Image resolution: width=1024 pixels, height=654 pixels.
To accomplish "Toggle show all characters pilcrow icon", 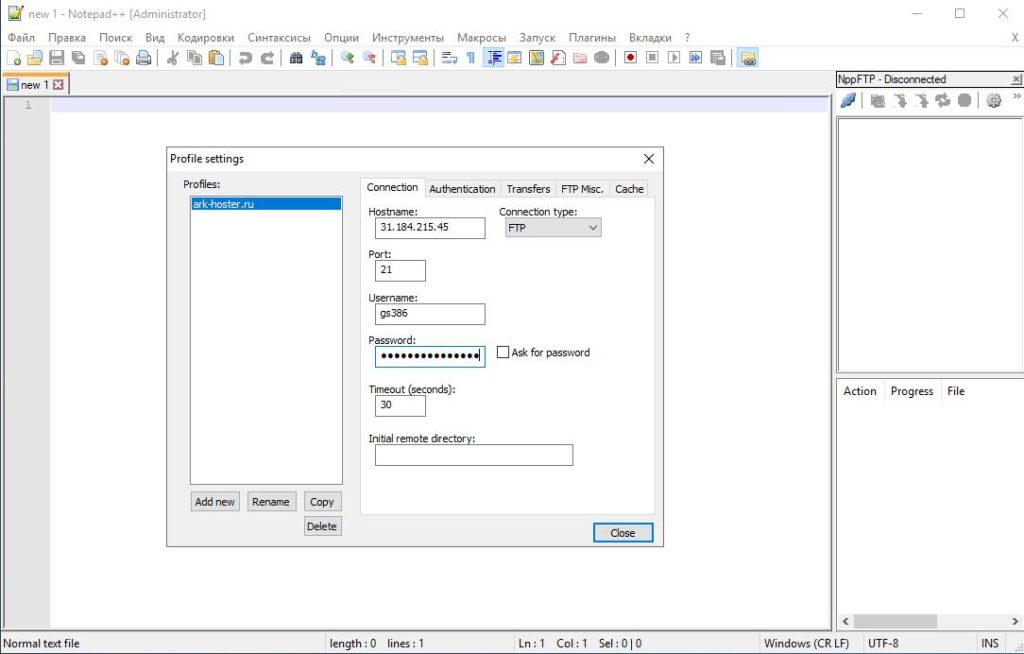I will click(470, 58).
